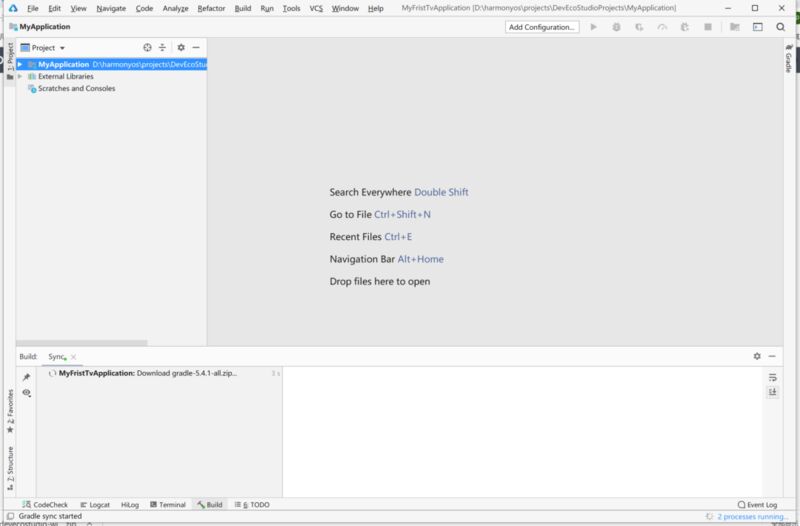
Task: Click the background processes spinner in the status bar
Action: (x=709, y=517)
